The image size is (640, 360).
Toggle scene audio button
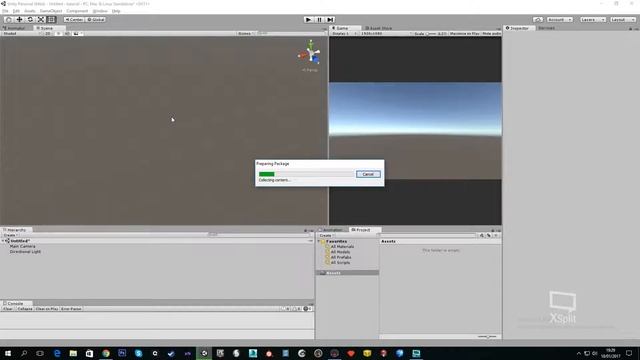pyautogui.click(x=67, y=33)
